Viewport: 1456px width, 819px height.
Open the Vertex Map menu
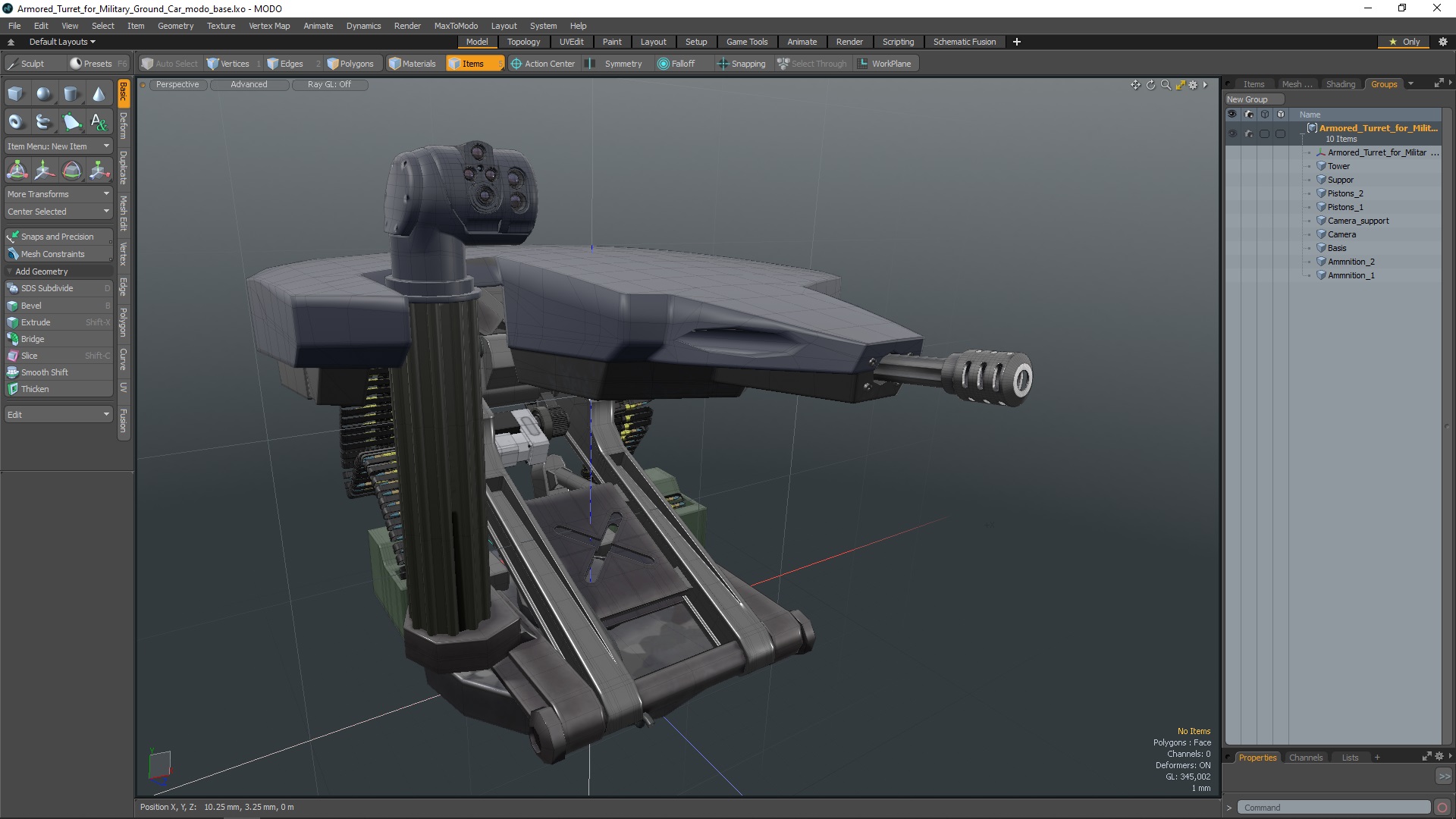(269, 26)
